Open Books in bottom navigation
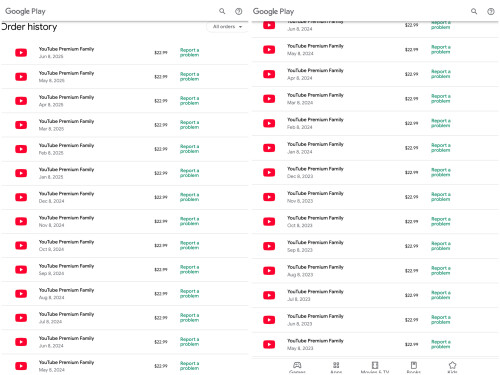 414,367
